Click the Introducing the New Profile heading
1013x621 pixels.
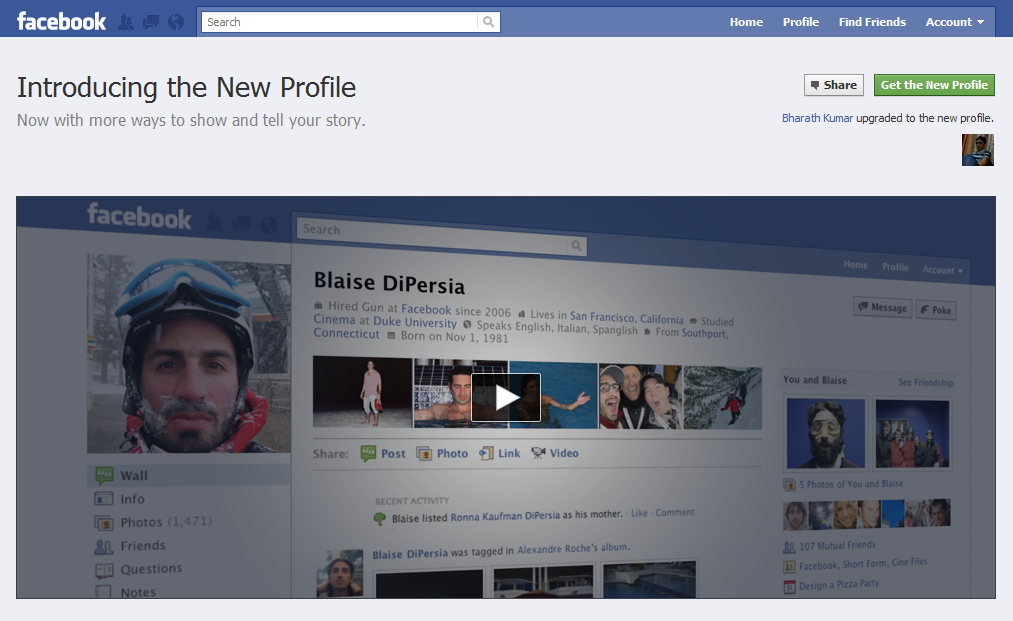coord(186,87)
